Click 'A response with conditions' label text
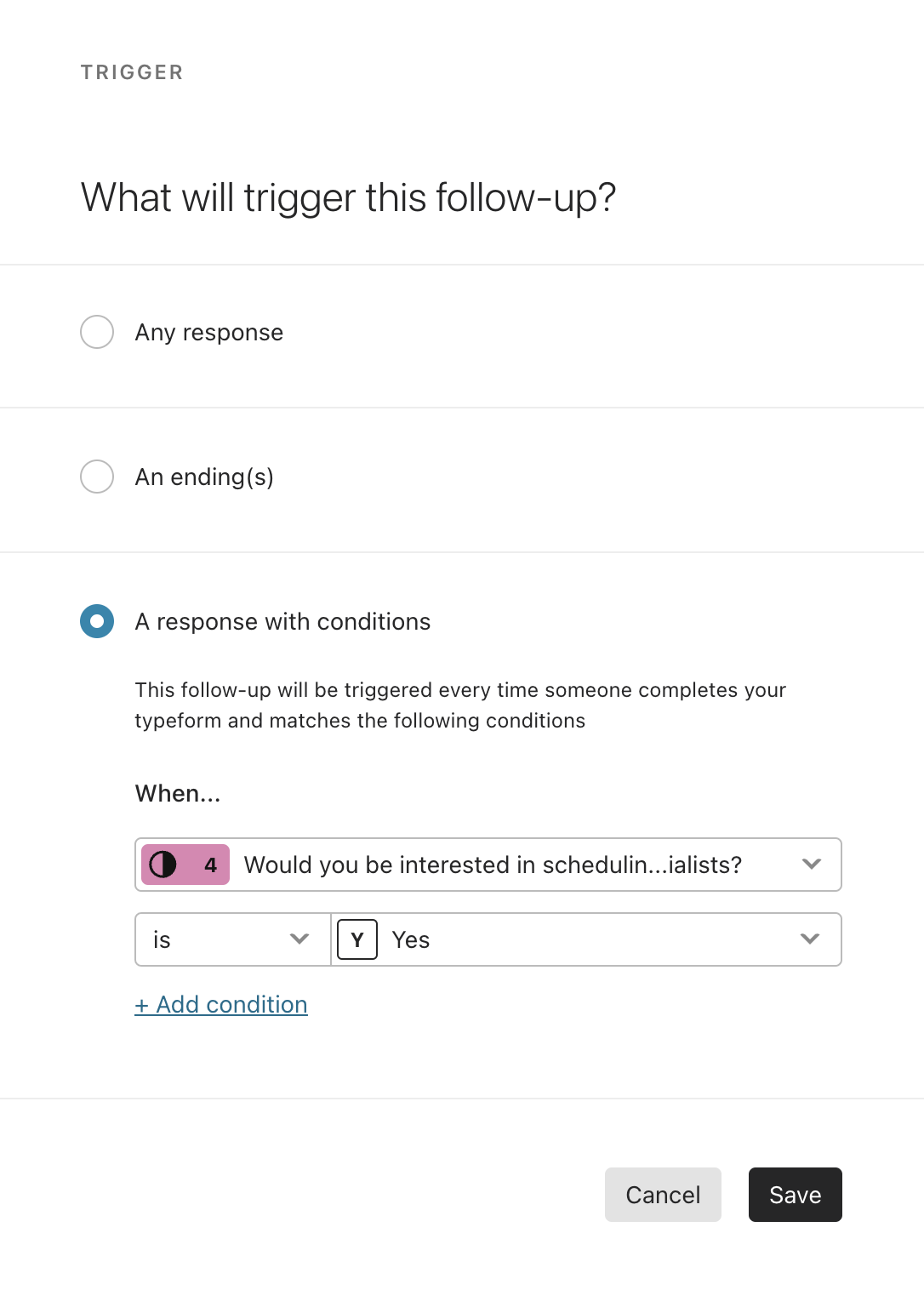The image size is (924, 1290). (x=283, y=622)
